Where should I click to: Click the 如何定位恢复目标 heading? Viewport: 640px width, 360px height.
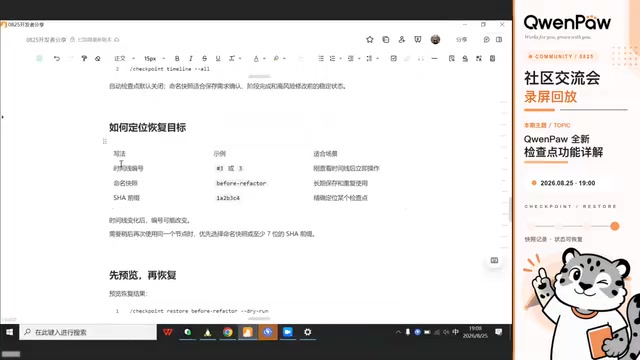[x=147, y=127]
